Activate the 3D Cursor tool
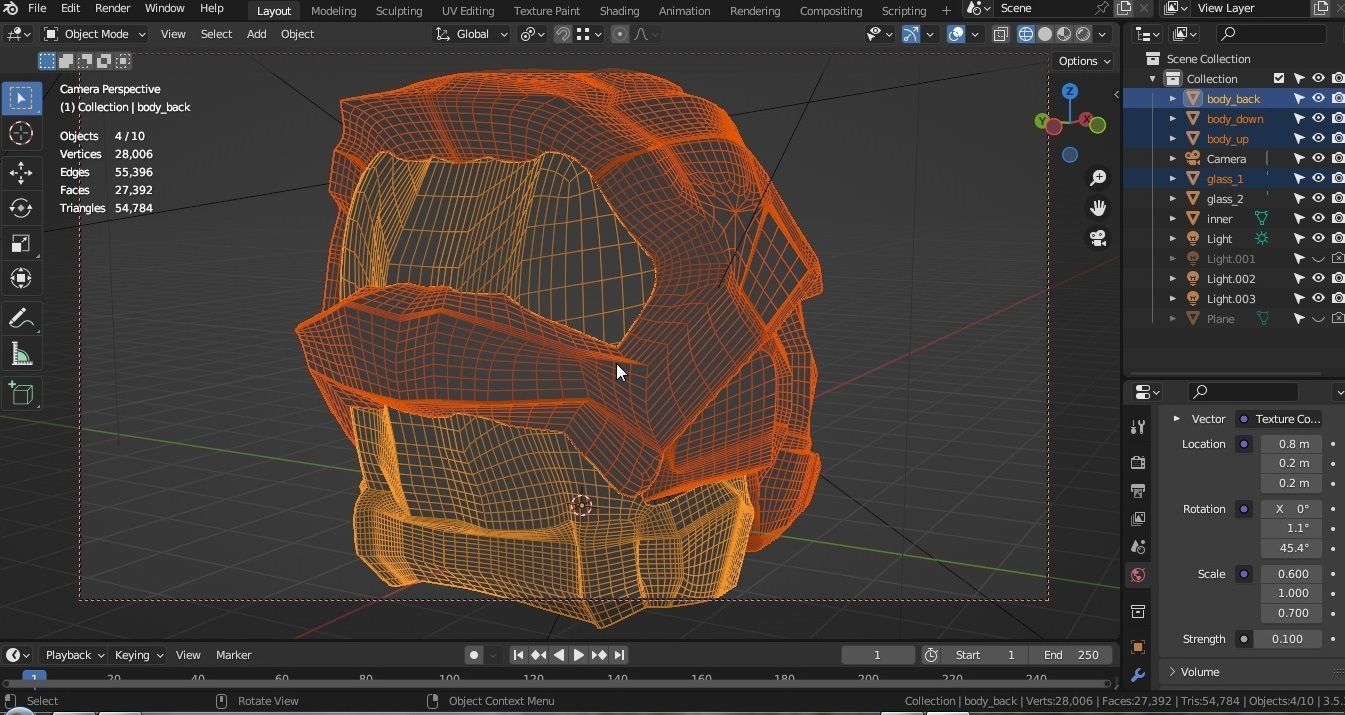 coord(21,134)
